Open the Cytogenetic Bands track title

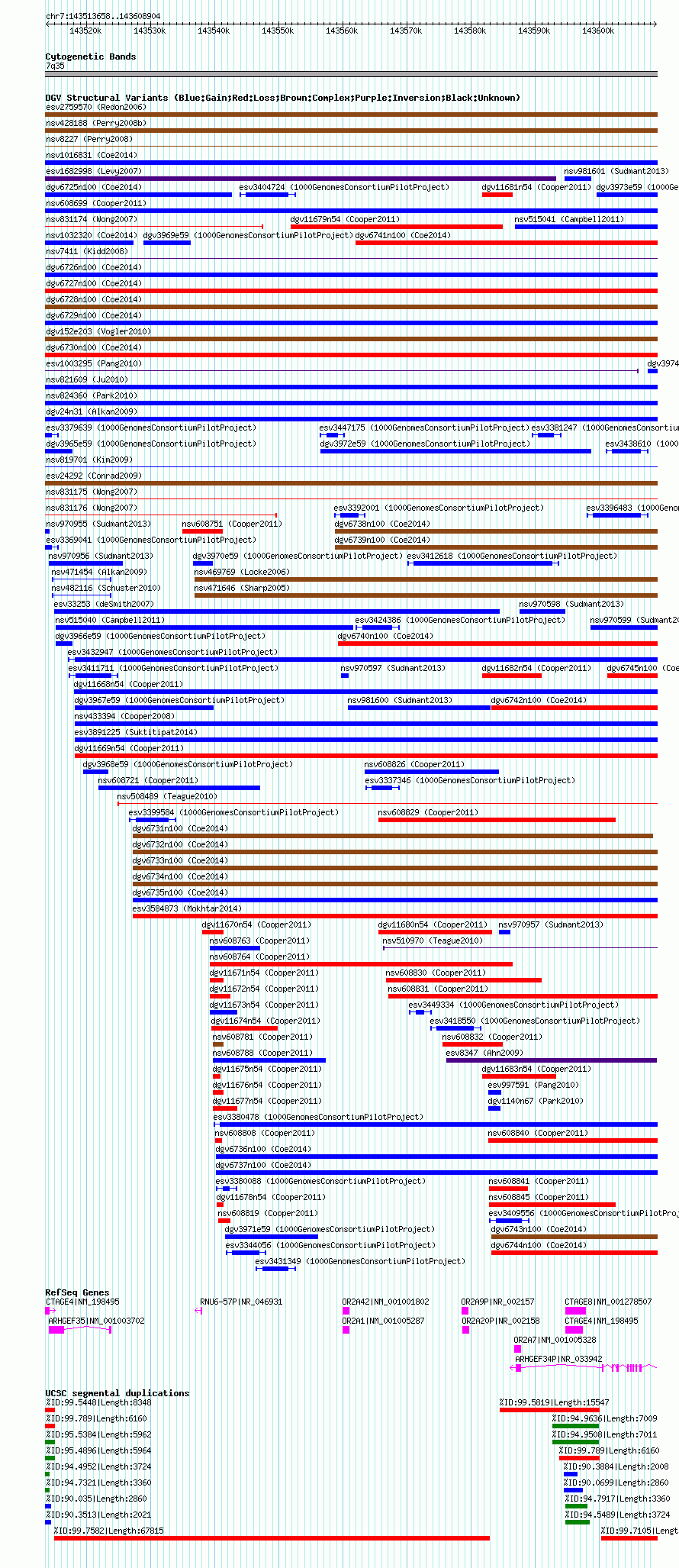coord(91,56)
